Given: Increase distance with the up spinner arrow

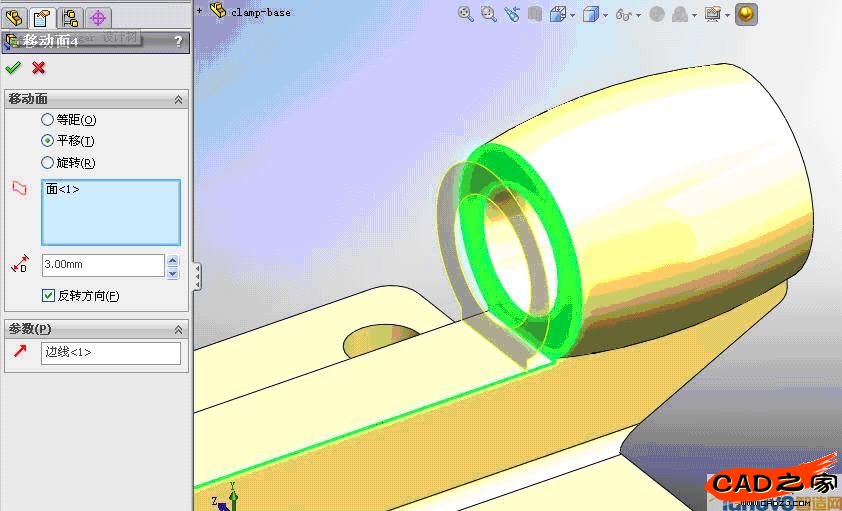Looking at the screenshot, I should click(172, 261).
